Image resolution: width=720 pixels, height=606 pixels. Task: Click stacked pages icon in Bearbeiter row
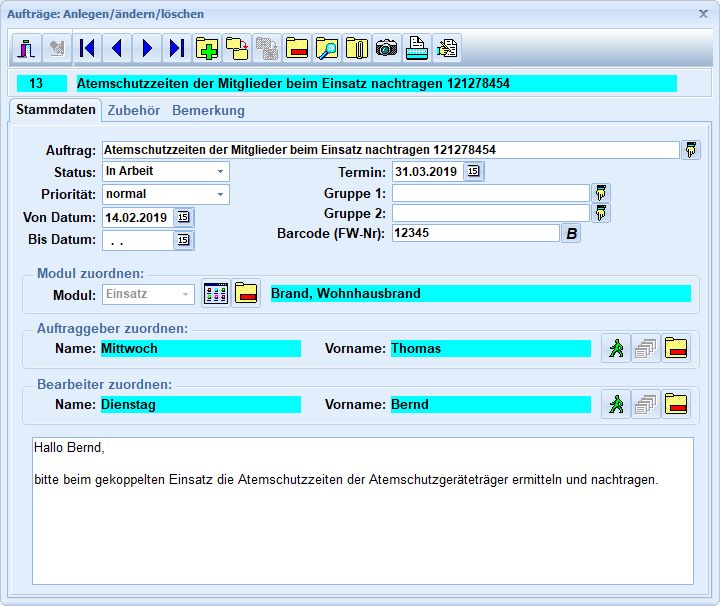[x=646, y=404]
